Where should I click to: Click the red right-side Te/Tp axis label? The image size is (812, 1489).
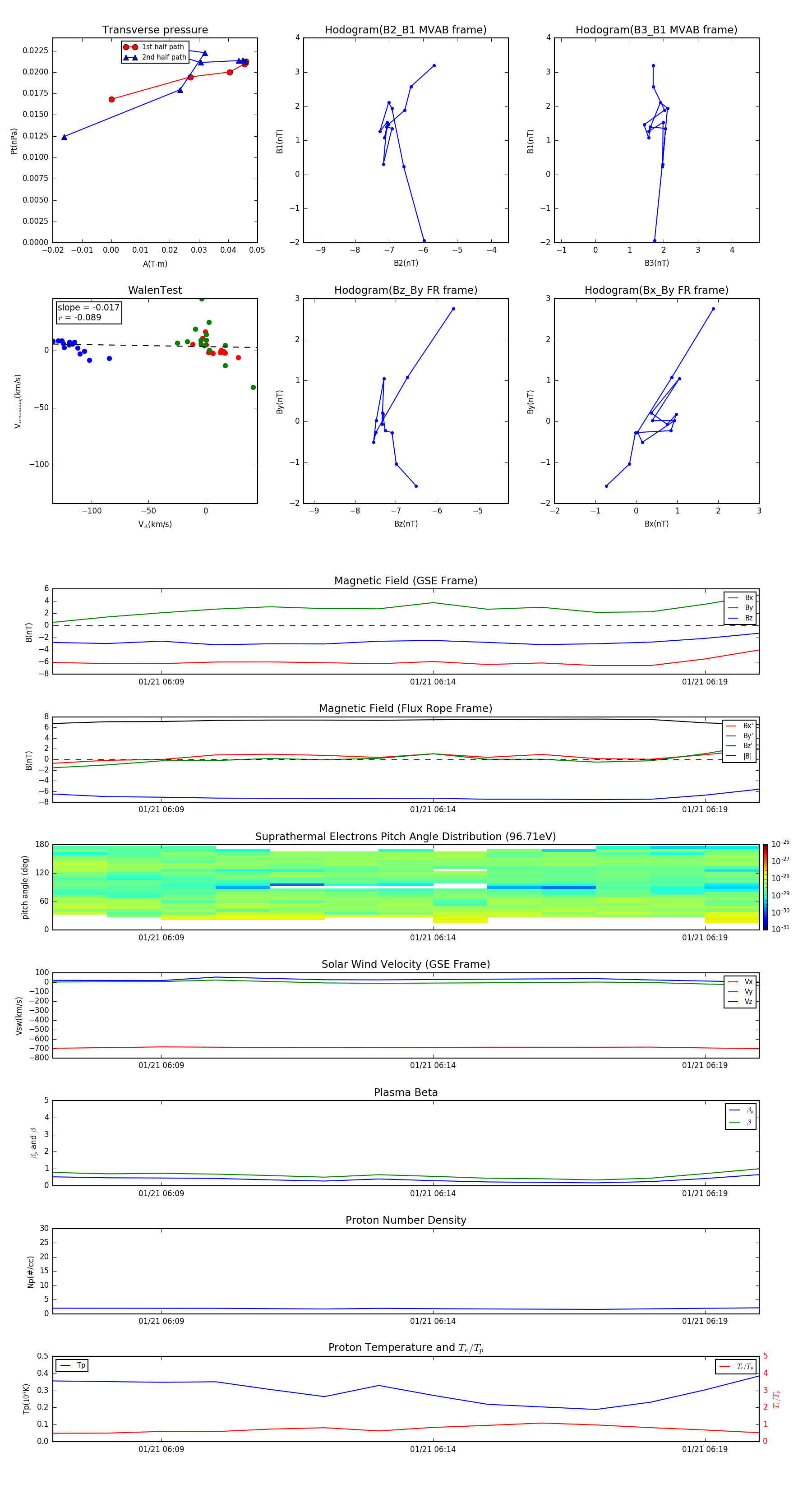777,1399
